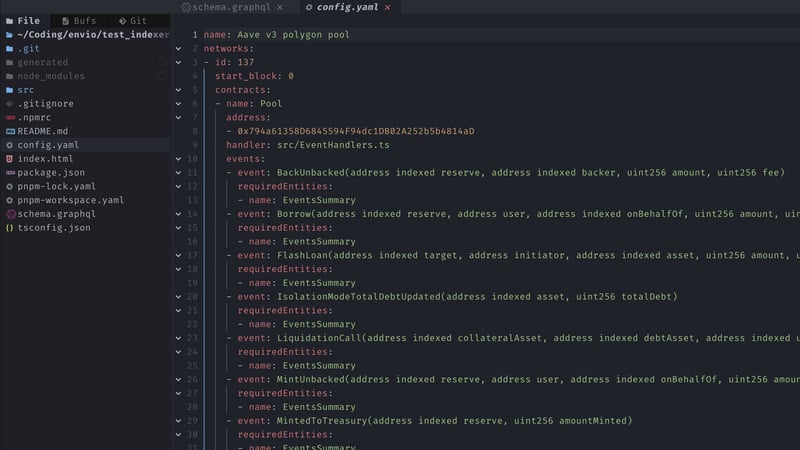Click the tsconfig.json braces icon
This screenshot has height=450, width=800.
(9, 228)
